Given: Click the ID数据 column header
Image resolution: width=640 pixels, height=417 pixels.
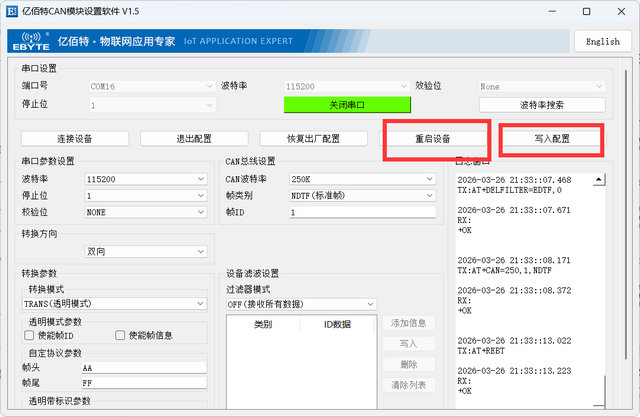Looking at the screenshot, I should (x=338, y=324).
